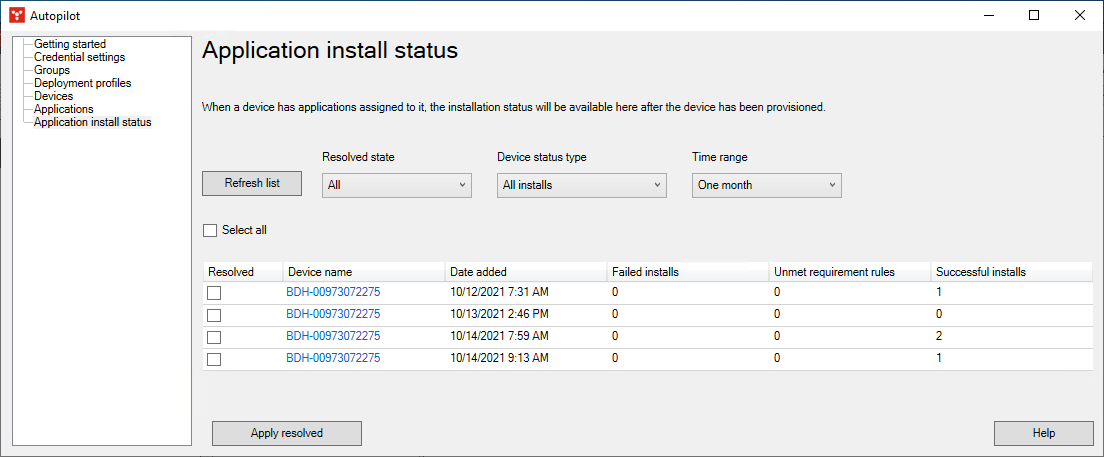The image size is (1104, 457).
Task: Go to Getting started in the sidebar
Action: [70, 45]
